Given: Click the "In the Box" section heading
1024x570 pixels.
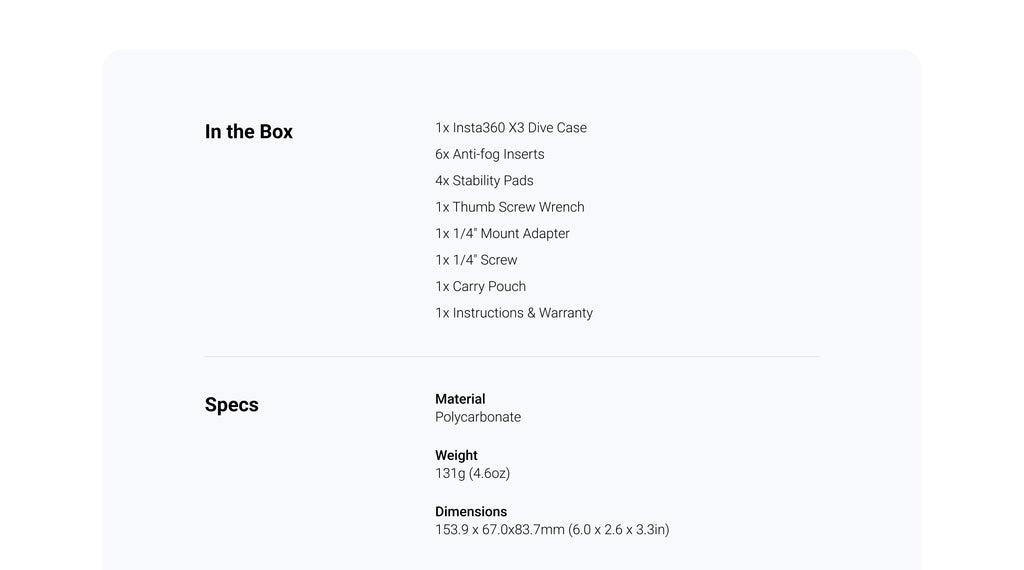Looking at the screenshot, I should (248, 132).
